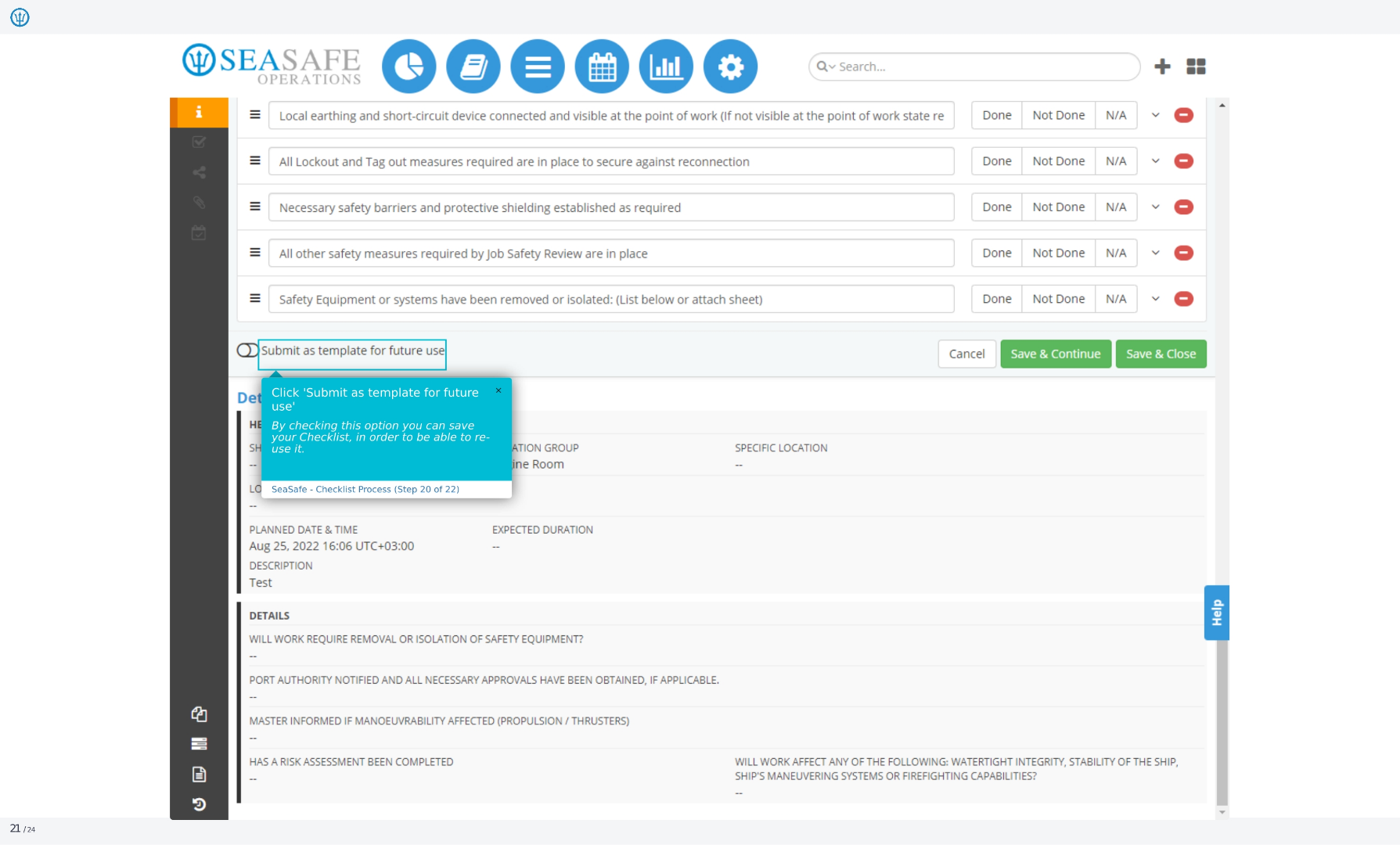Edit the All Lockout and Tag out text field

(610, 161)
